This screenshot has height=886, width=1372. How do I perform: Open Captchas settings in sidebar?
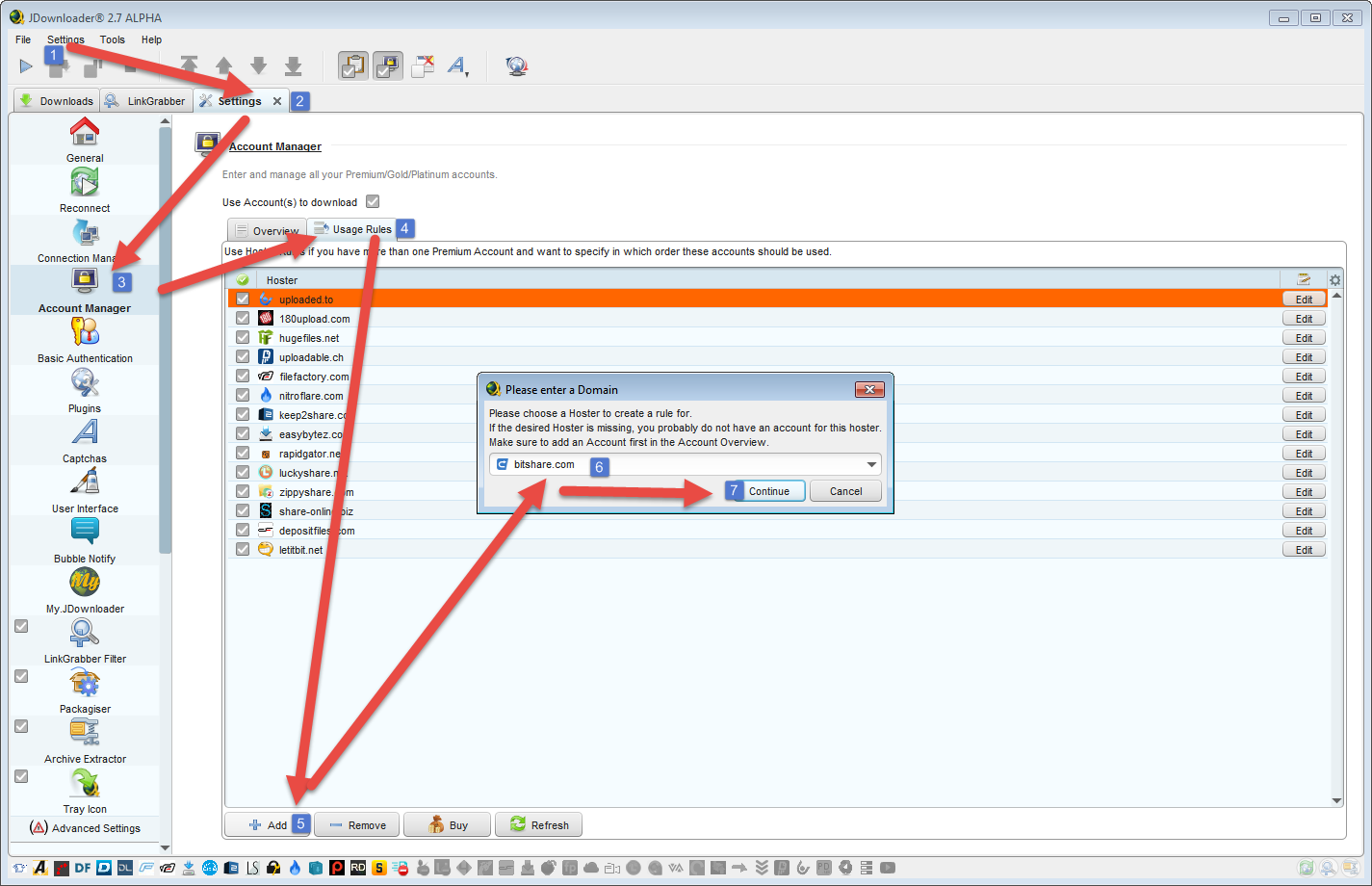tap(85, 440)
